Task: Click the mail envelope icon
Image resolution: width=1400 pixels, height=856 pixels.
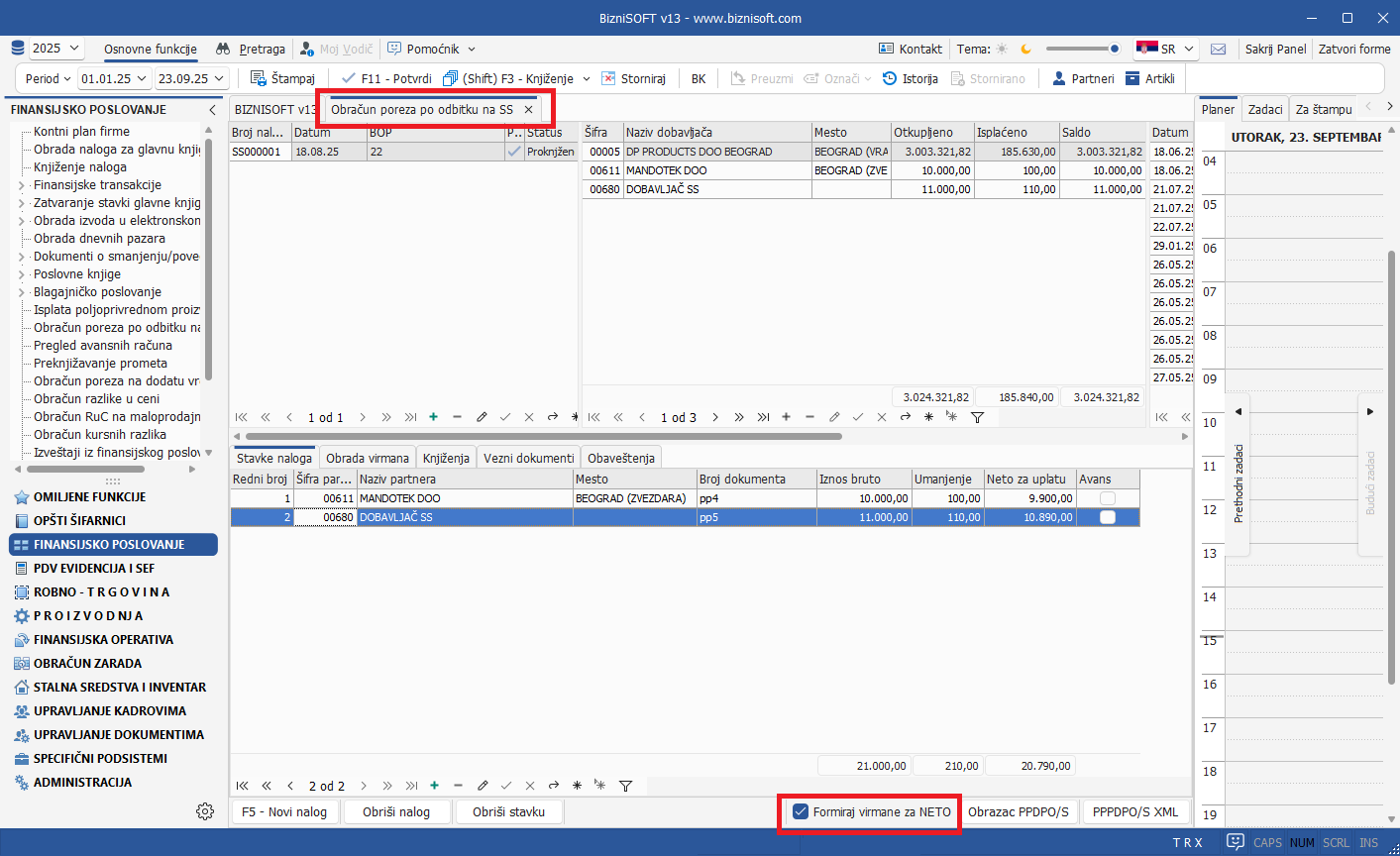Action: 1218,49
